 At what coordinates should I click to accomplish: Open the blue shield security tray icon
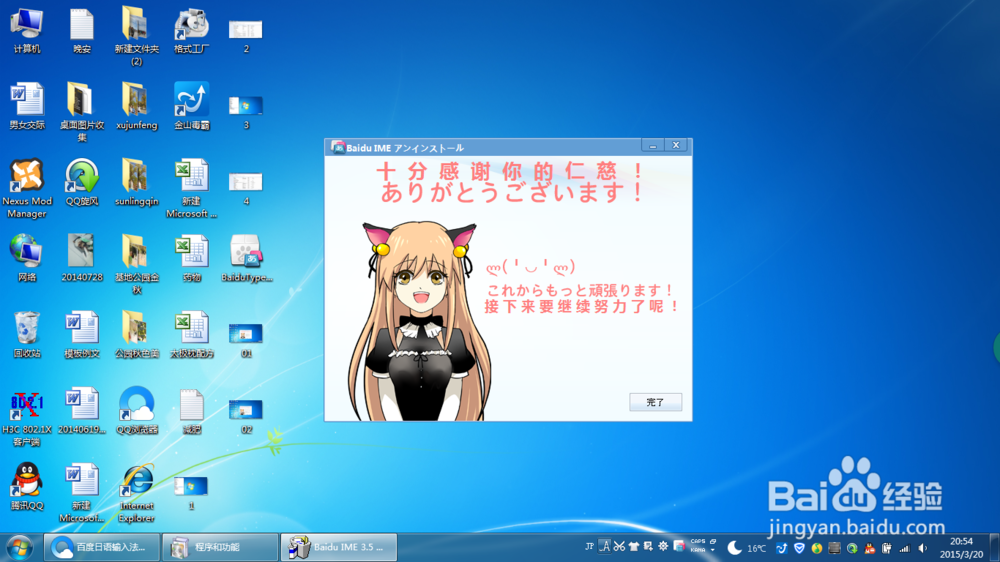tap(799, 548)
